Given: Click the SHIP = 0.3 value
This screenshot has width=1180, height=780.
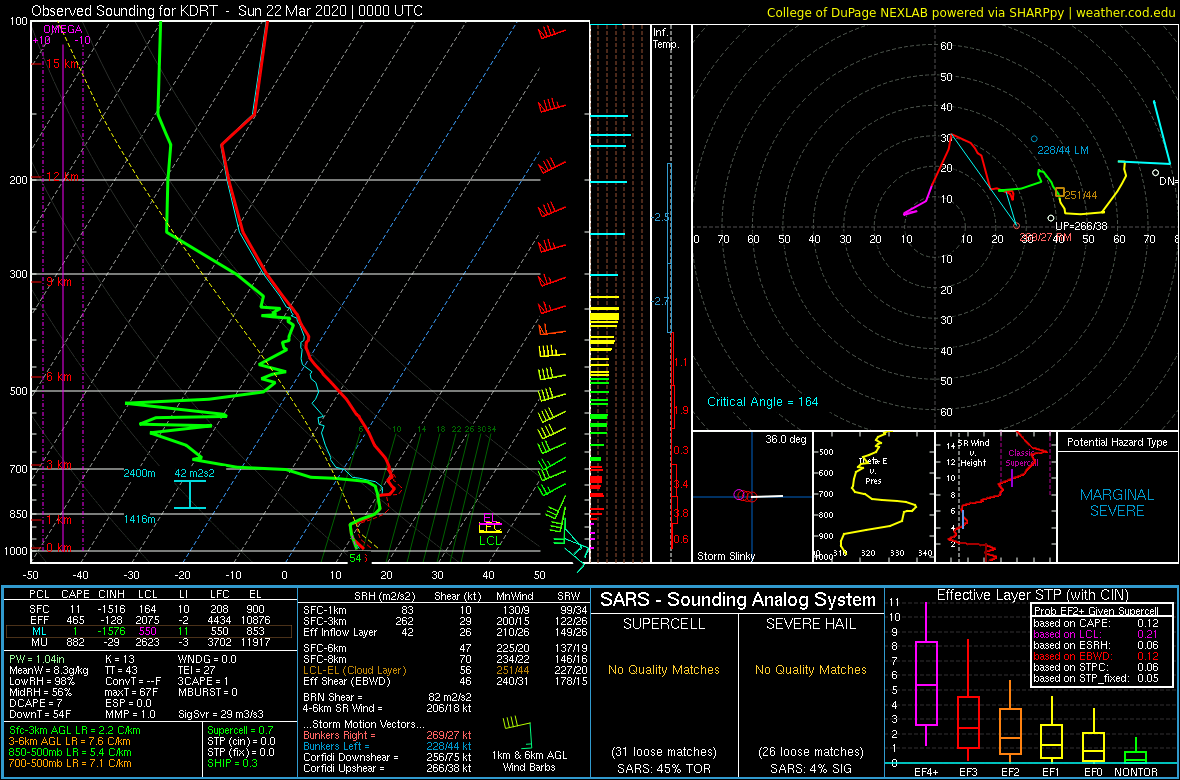Looking at the screenshot, I should pos(234,762).
